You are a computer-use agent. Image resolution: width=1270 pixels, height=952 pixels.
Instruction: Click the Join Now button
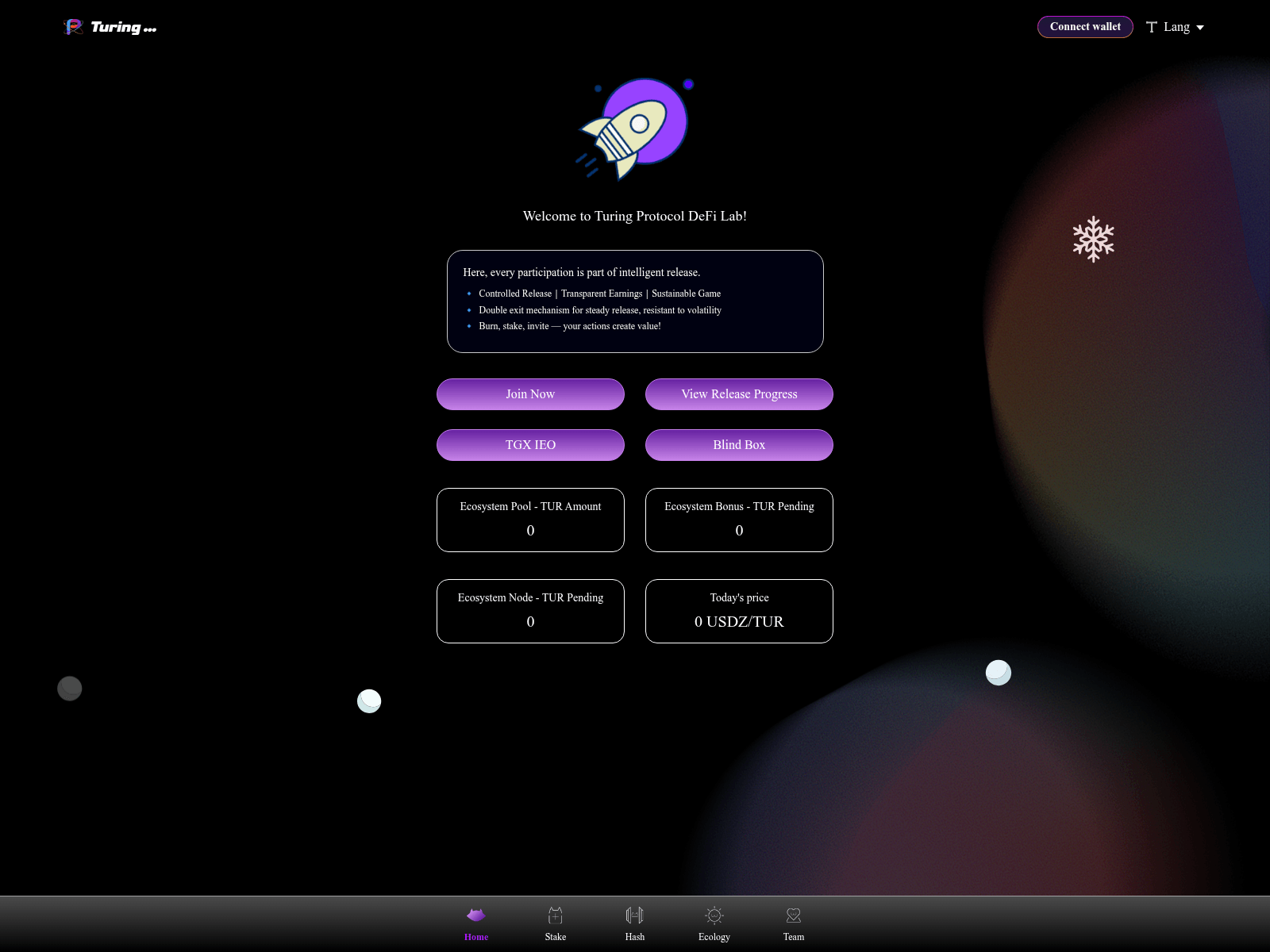[x=530, y=393]
